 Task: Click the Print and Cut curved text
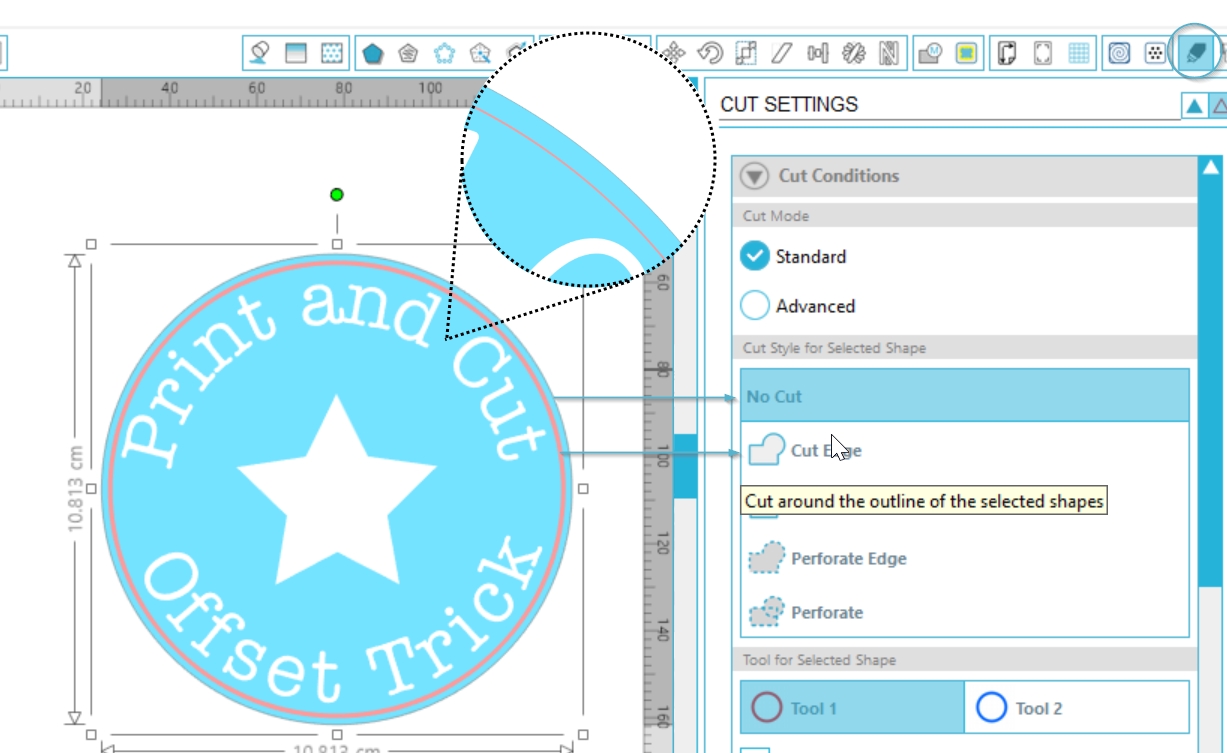pyautogui.click(x=335, y=372)
